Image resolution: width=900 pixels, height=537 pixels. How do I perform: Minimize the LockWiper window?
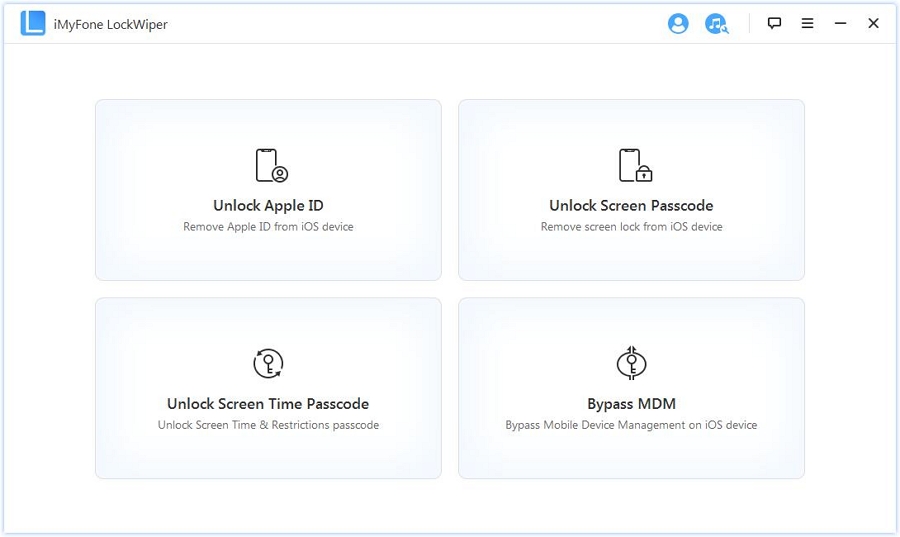(x=840, y=24)
